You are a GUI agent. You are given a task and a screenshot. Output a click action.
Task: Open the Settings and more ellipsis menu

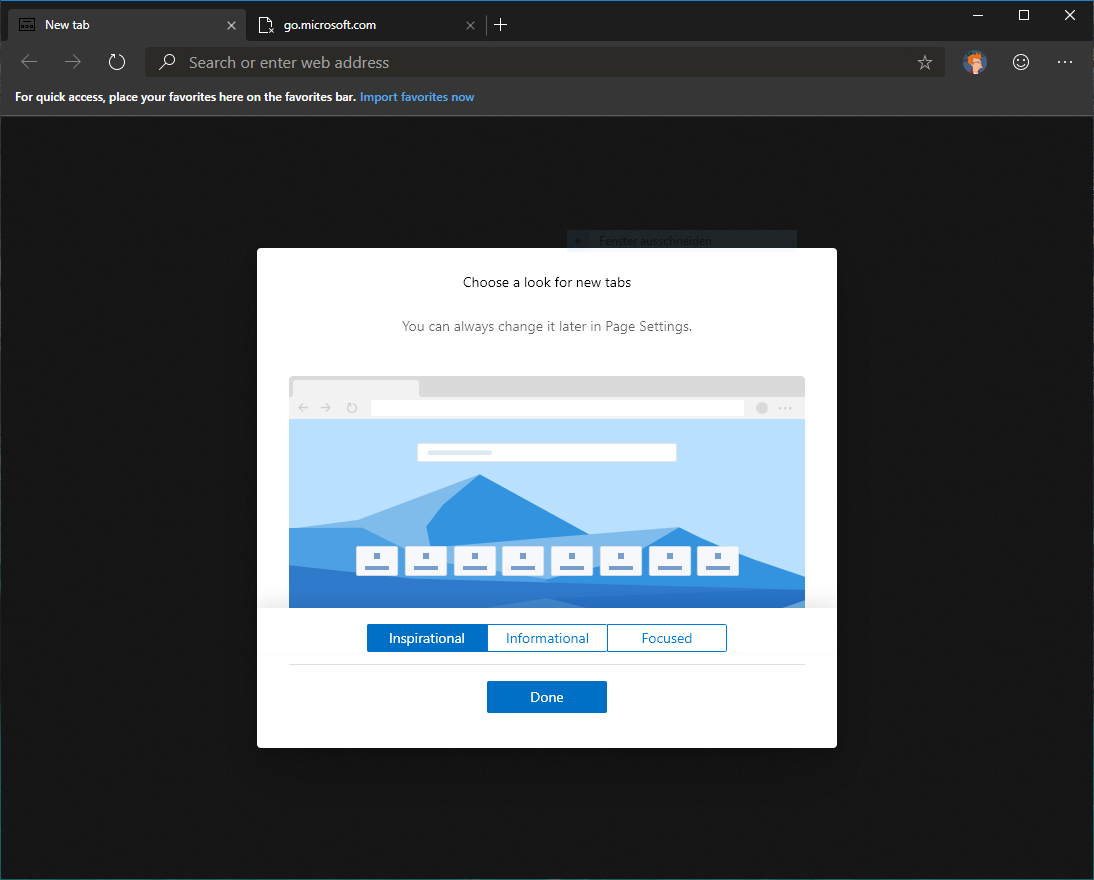[1064, 62]
